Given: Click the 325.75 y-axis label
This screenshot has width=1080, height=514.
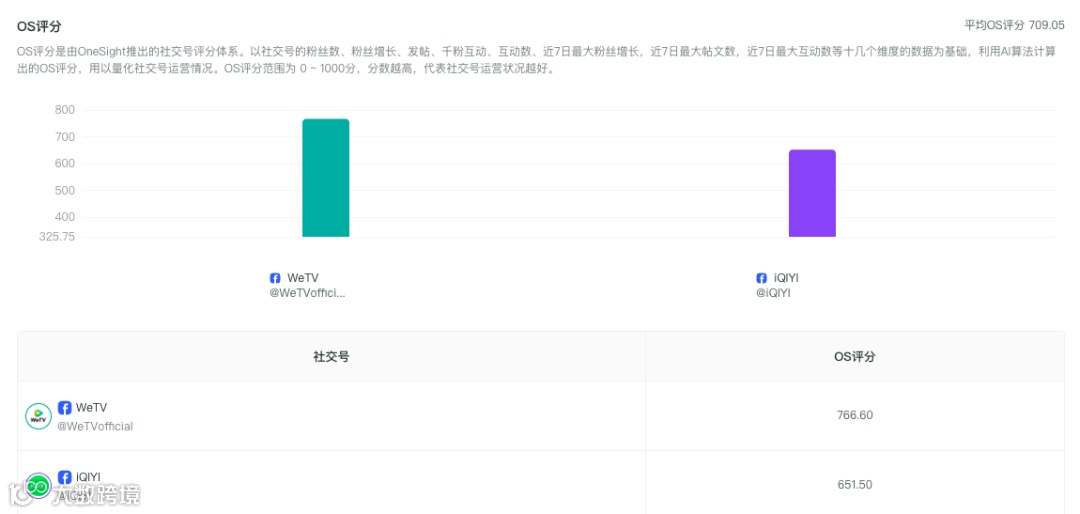Looking at the screenshot, I should [x=57, y=236].
